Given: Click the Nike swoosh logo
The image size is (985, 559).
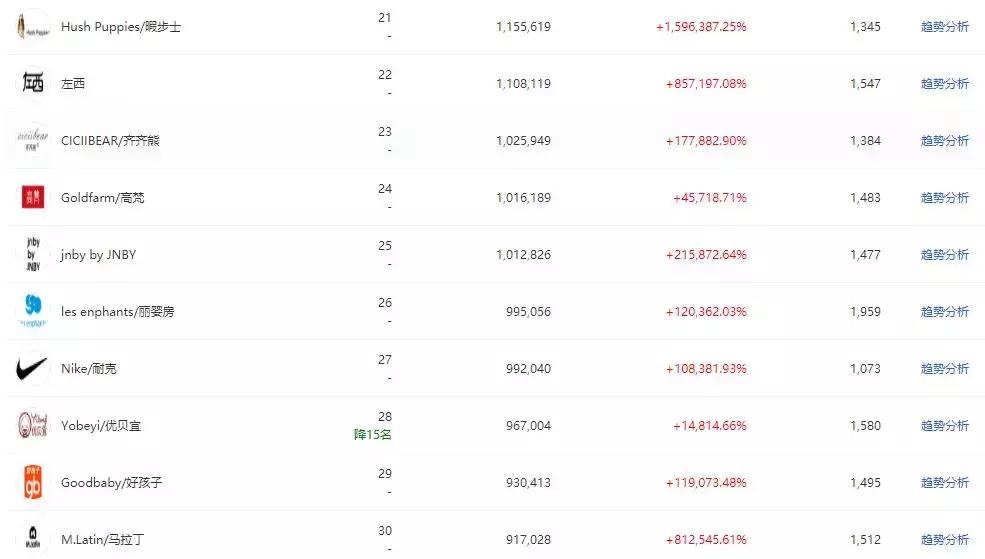Looking at the screenshot, I should pos(33,369).
